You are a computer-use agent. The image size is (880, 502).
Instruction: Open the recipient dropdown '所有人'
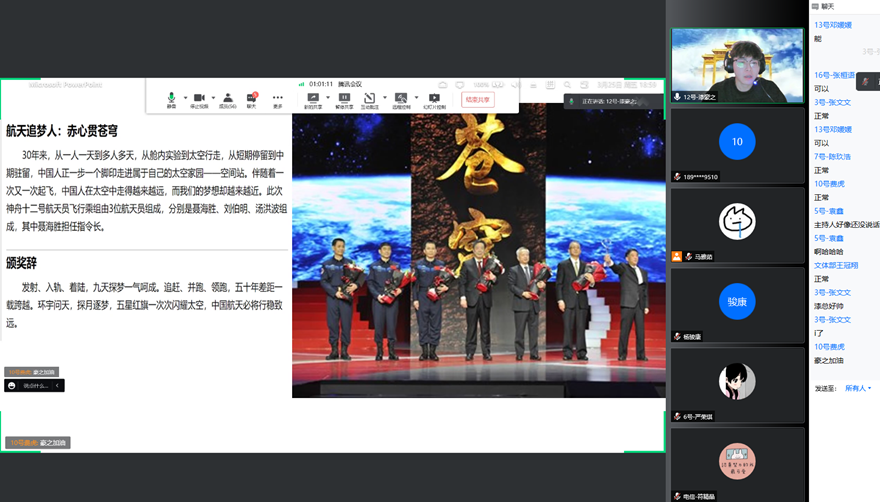(x=858, y=388)
